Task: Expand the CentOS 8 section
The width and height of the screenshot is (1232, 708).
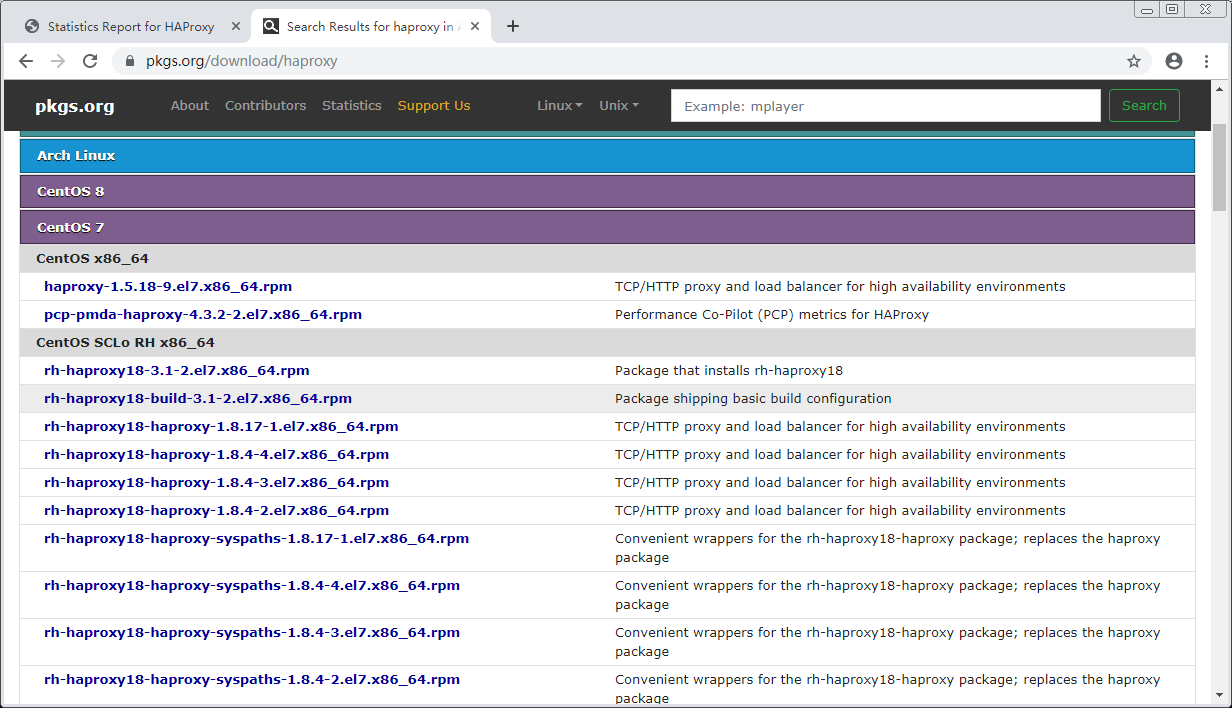Action: pyautogui.click(x=607, y=191)
